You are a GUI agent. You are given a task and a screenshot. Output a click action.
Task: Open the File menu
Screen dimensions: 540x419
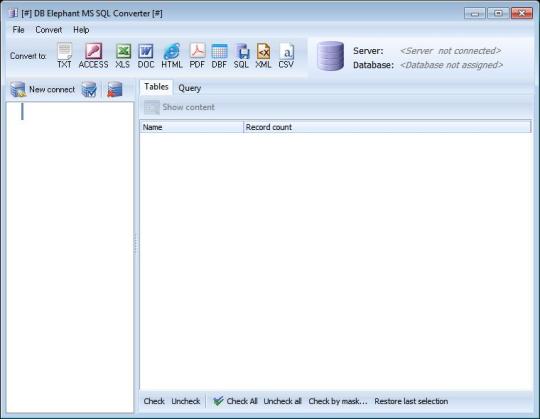[18, 30]
